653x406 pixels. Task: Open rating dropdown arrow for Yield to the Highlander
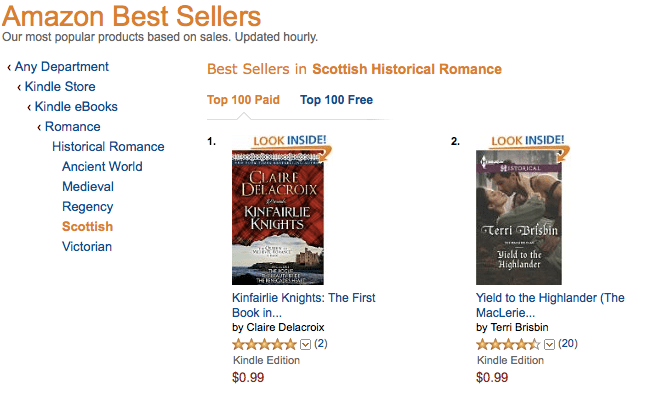(549, 344)
